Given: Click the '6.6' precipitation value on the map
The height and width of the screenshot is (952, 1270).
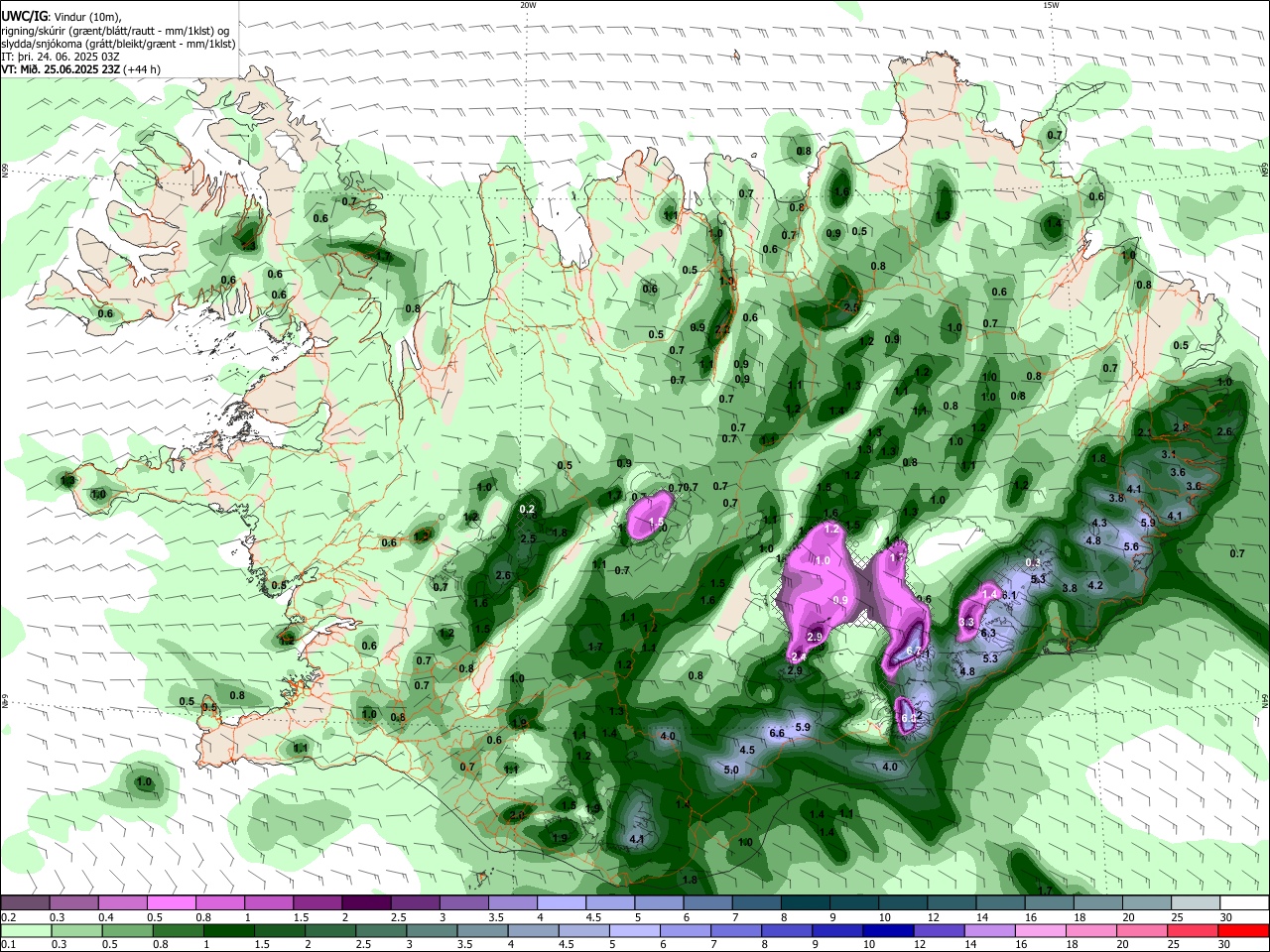Looking at the screenshot, I should pyautogui.click(x=777, y=733).
